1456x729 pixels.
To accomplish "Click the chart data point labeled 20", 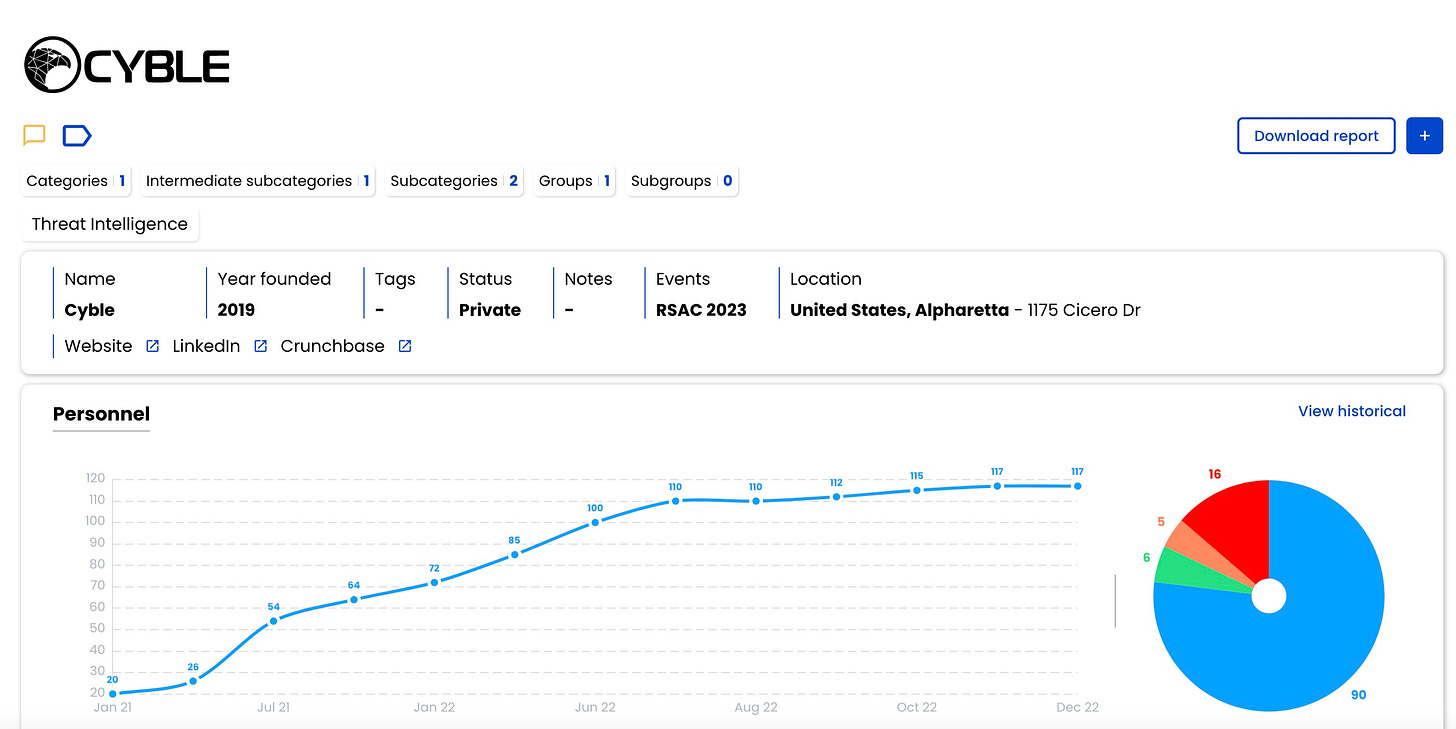I will coord(112,693).
